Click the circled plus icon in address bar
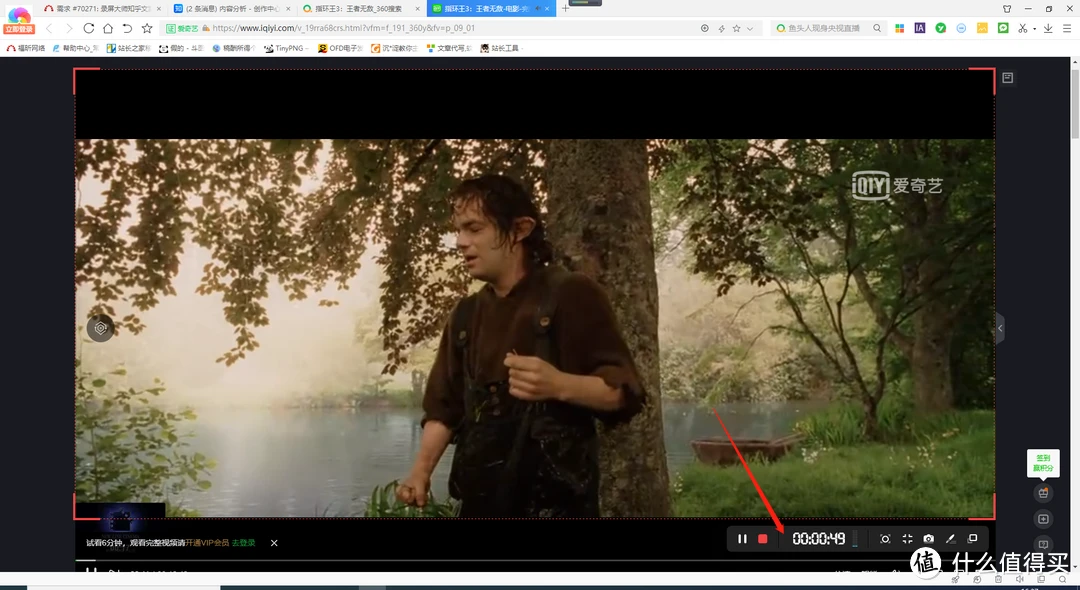This screenshot has height=590, width=1080. (705, 28)
